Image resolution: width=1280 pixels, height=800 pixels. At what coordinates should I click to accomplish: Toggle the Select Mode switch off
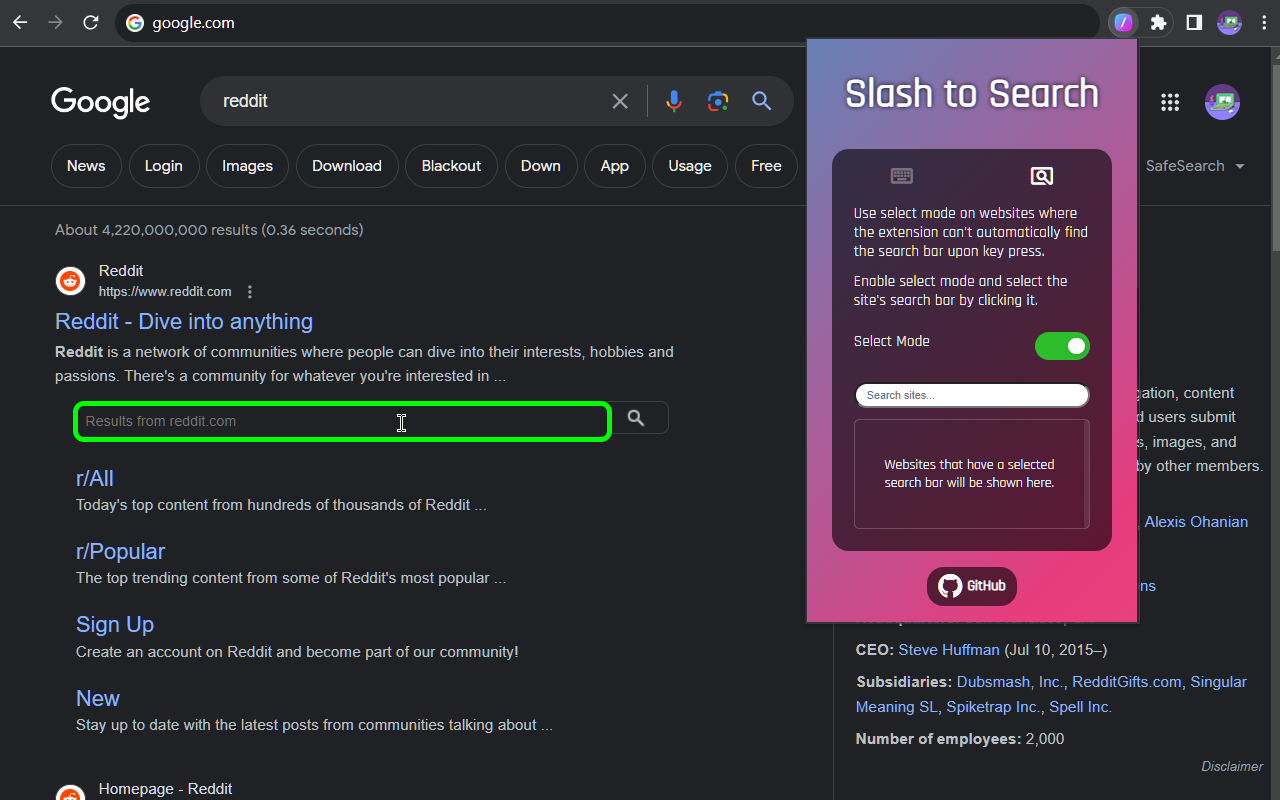point(1062,346)
